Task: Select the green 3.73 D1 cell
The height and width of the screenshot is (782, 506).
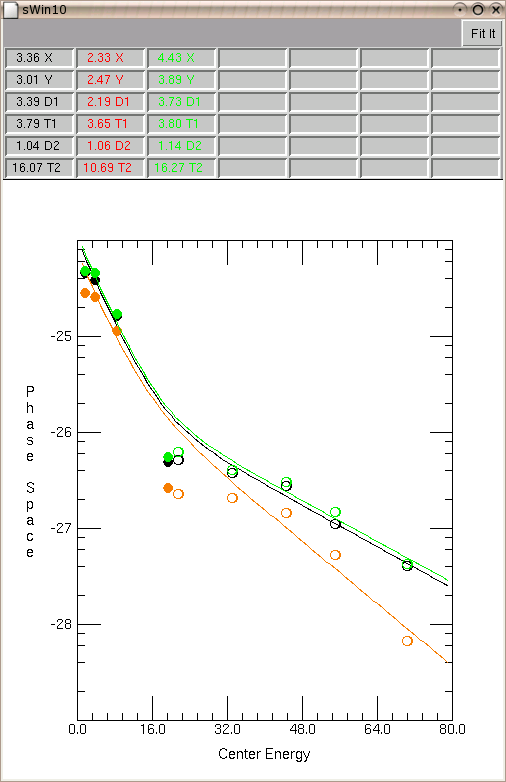Action: pyautogui.click(x=181, y=102)
